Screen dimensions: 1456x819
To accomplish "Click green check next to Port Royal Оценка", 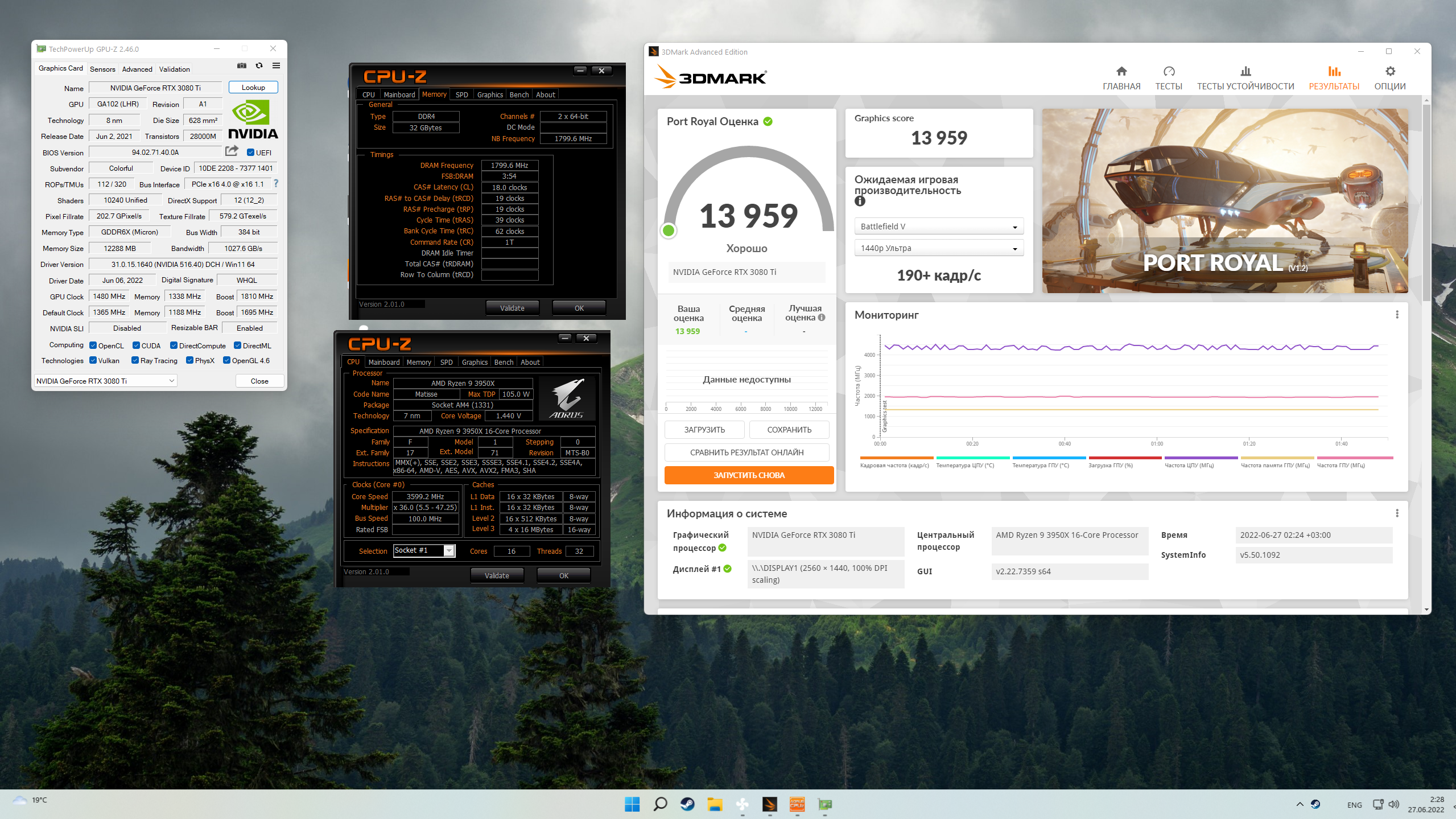I will (x=768, y=121).
